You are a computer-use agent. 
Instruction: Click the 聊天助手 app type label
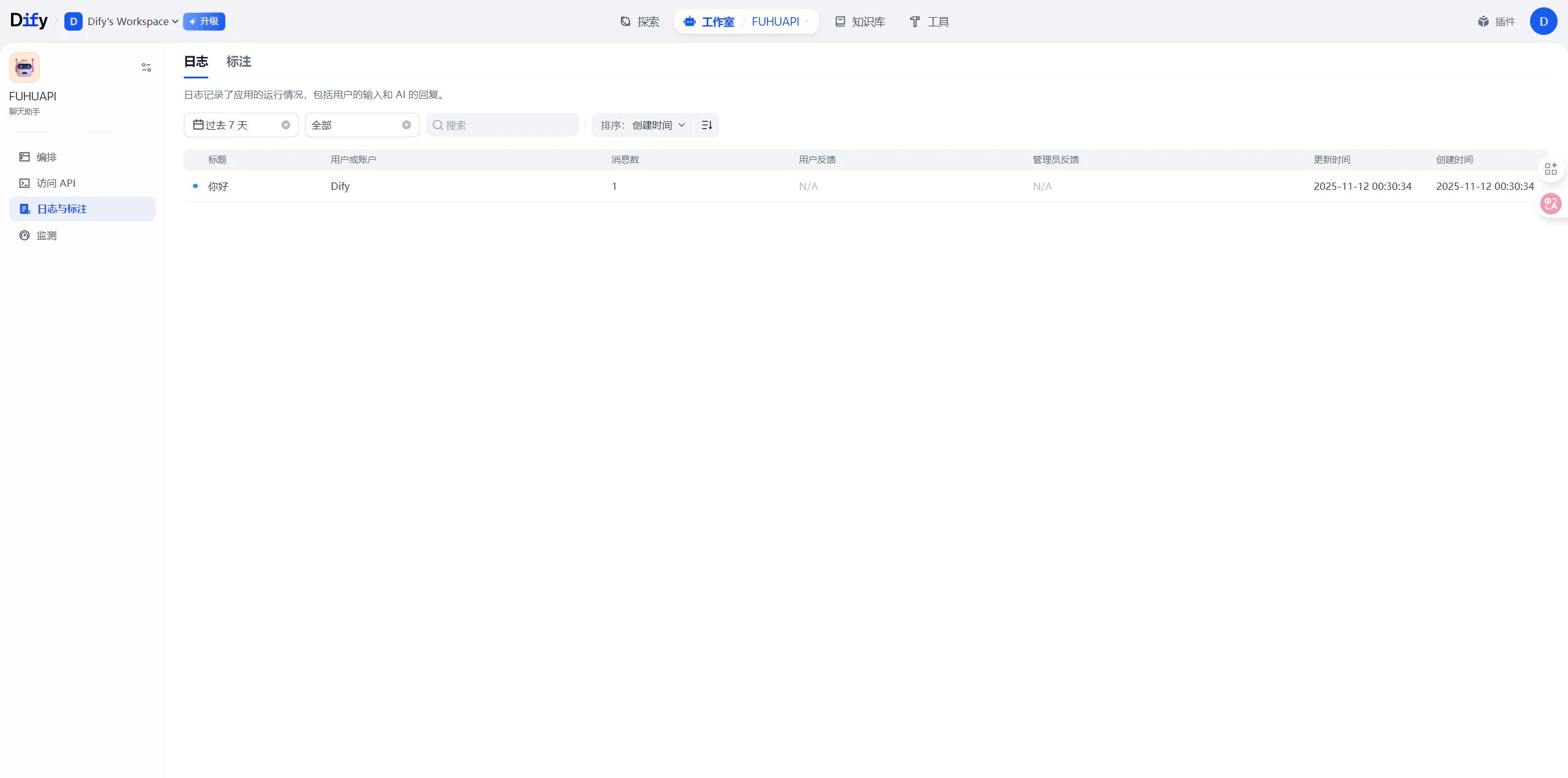click(x=24, y=111)
